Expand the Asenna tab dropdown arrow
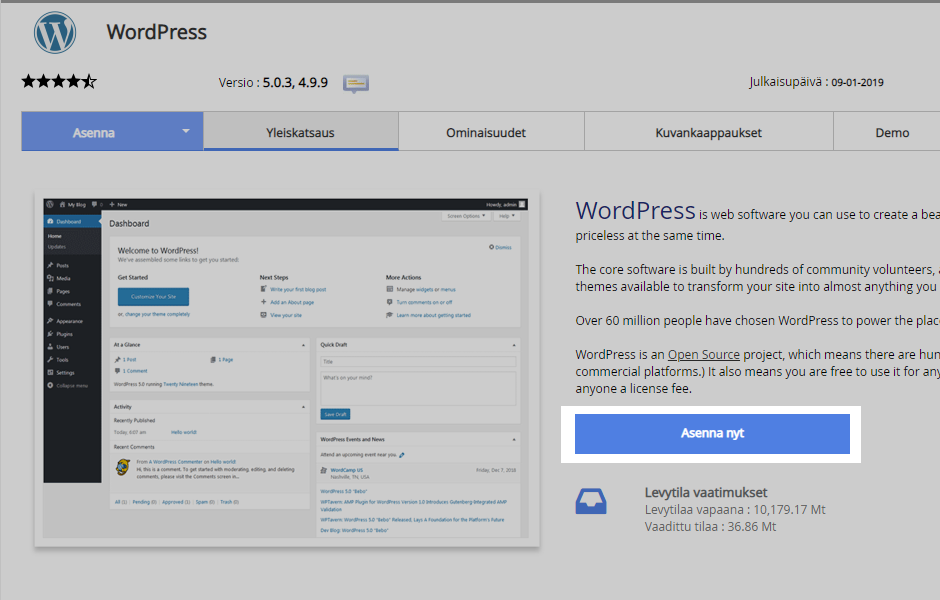Image resolution: width=940 pixels, height=600 pixels. point(186,131)
